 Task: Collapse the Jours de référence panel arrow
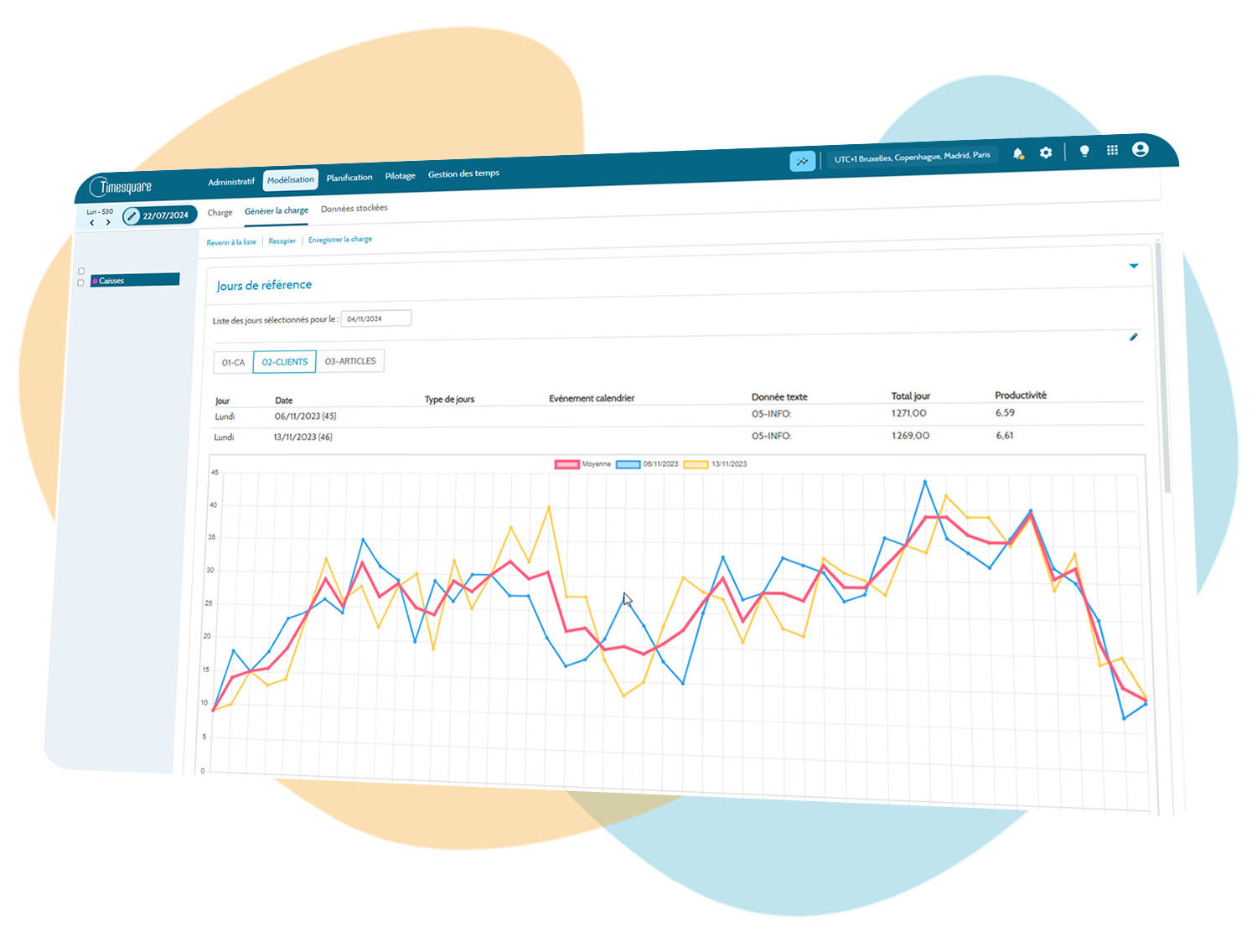click(x=1134, y=266)
